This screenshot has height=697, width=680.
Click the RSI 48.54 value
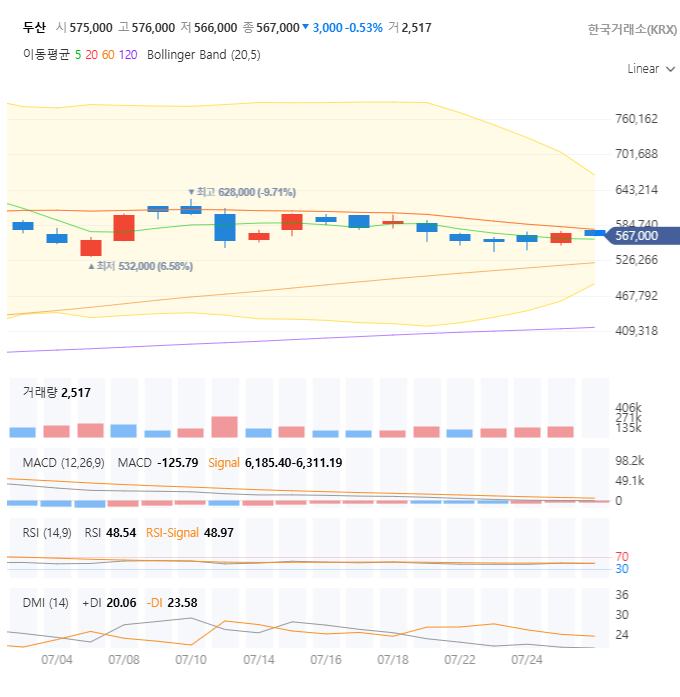click(x=110, y=533)
